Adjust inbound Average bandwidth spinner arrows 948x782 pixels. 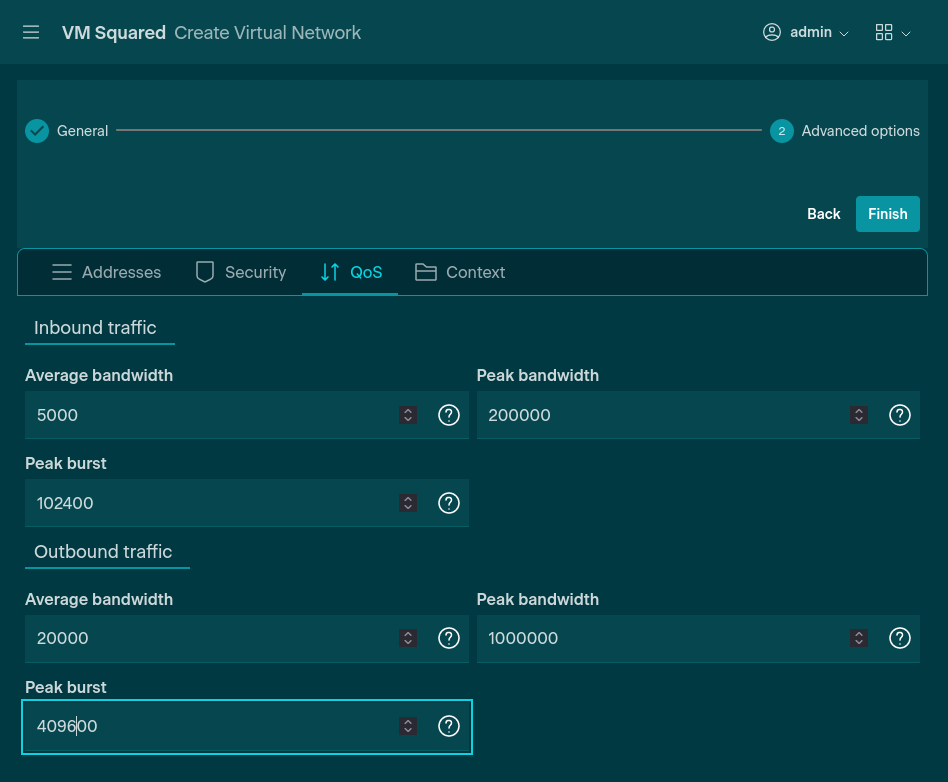coord(408,415)
